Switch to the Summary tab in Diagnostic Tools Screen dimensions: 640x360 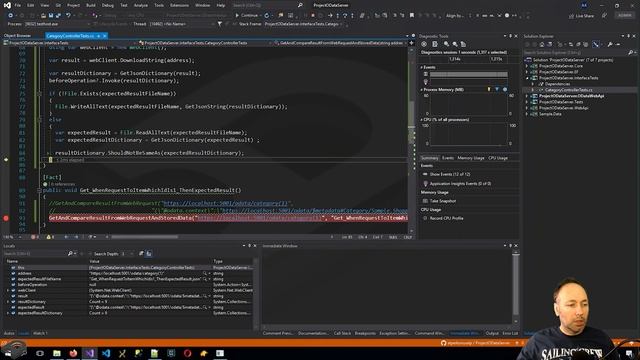[x=429, y=158]
